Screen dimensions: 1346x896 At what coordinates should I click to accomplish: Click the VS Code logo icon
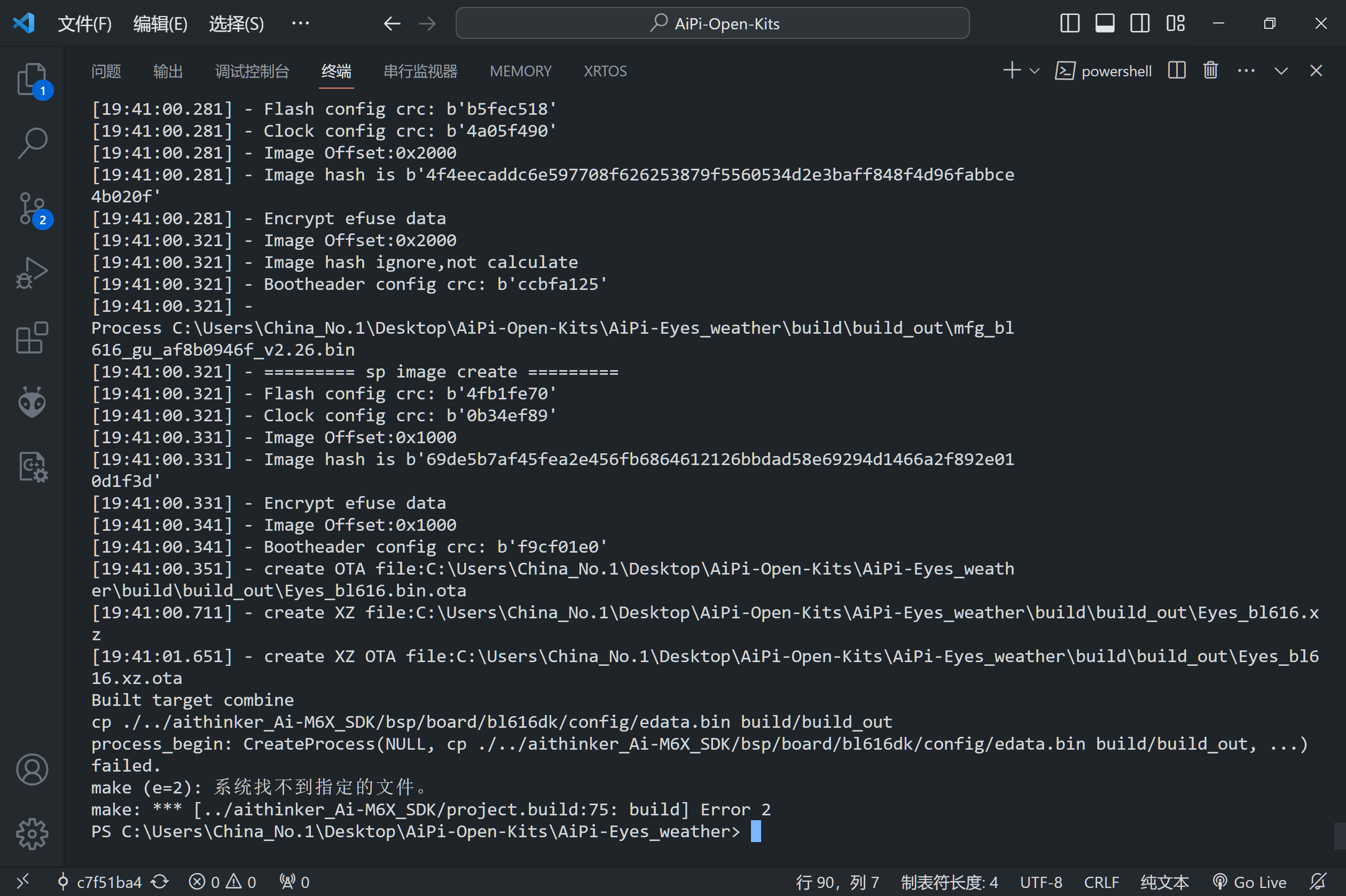(x=24, y=23)
